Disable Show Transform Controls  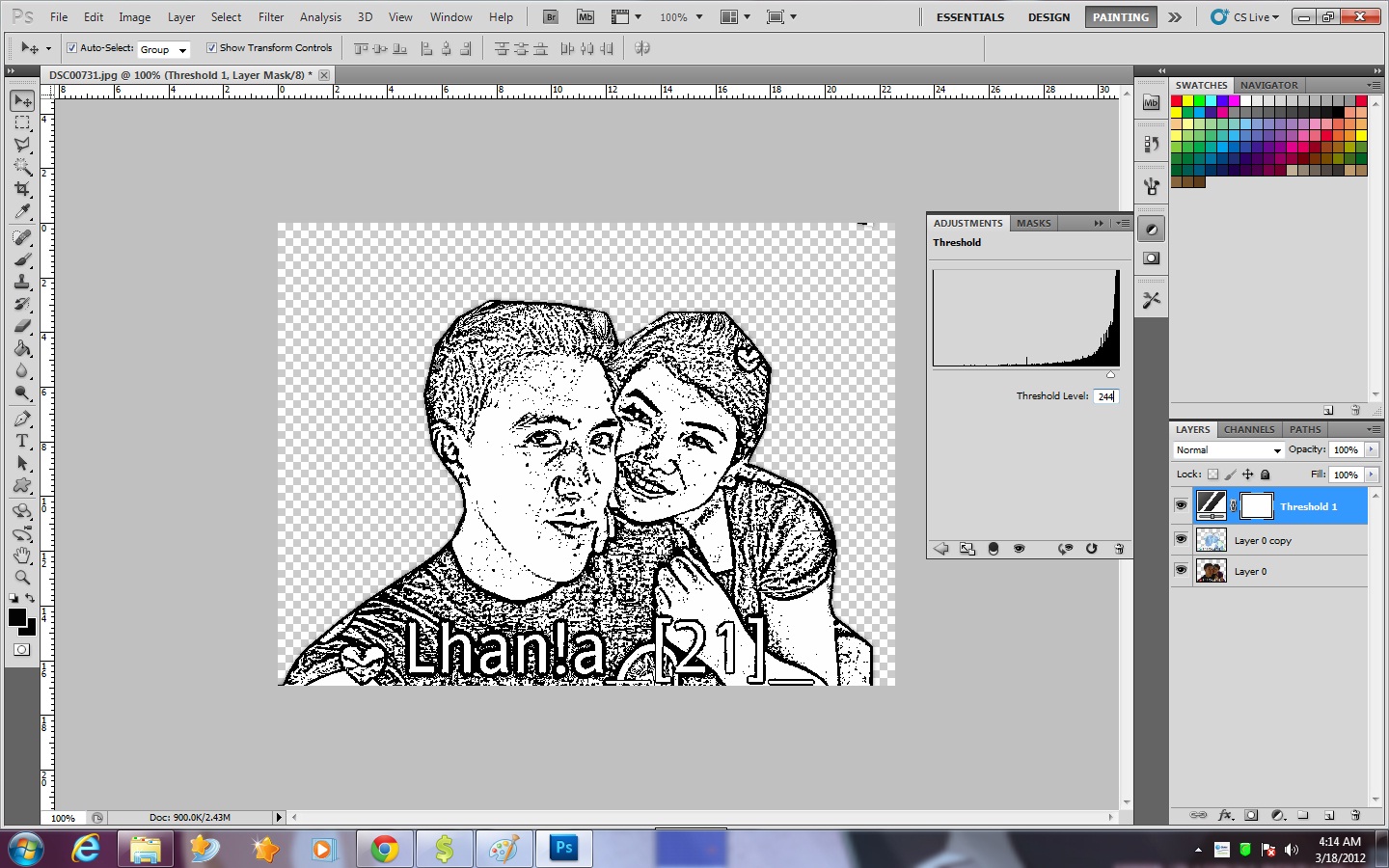pyautogui.click(x=211, y=47)
